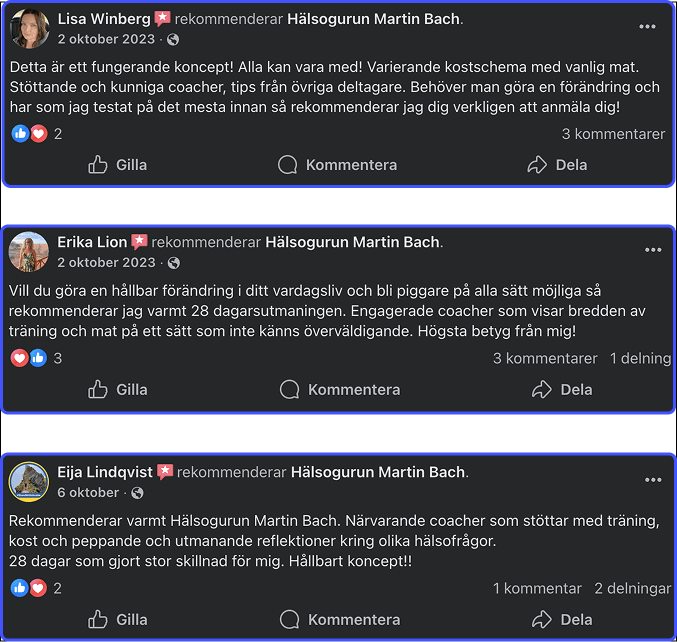This screenshot has height=642, width=677.
Task: Click the reaction icons on Eija Lindqvist's post
Action: tap(29, 588)
